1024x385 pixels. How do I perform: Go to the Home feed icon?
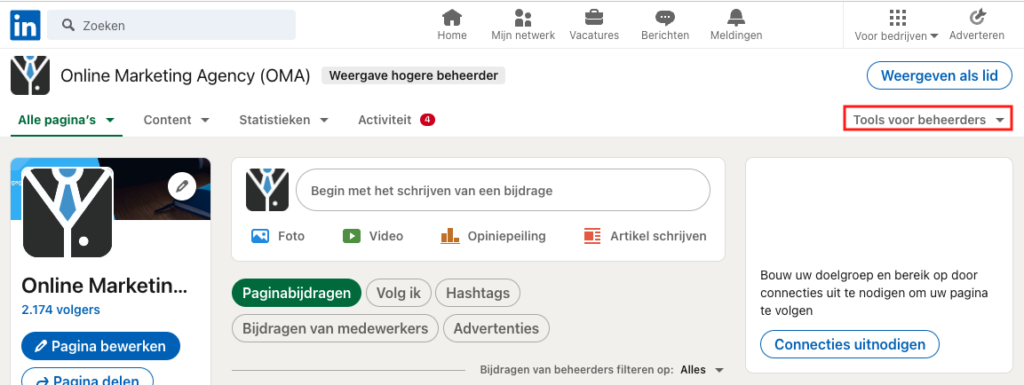click(452, 17)
